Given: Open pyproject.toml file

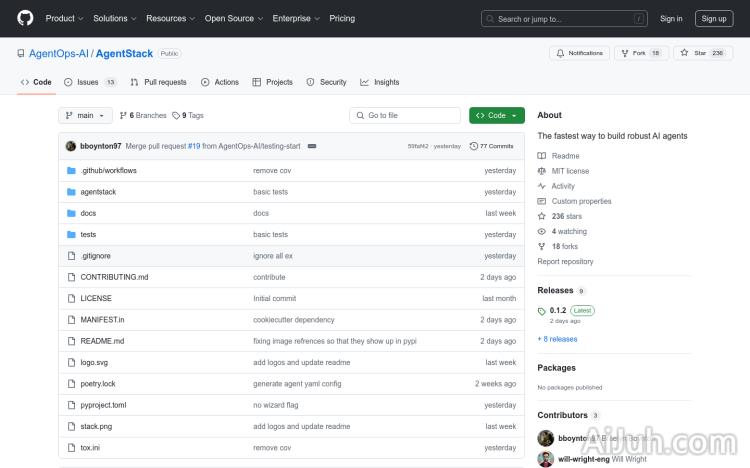Looking at the screenshot, I should point(103,405).
